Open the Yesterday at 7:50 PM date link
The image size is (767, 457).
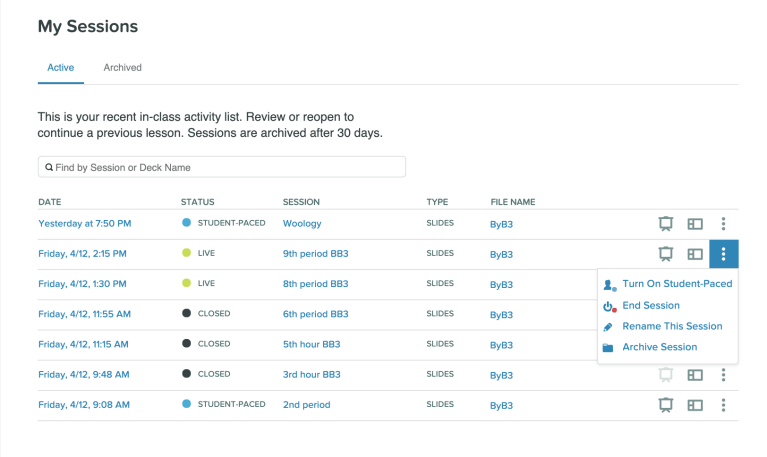(x=85, y=224)
